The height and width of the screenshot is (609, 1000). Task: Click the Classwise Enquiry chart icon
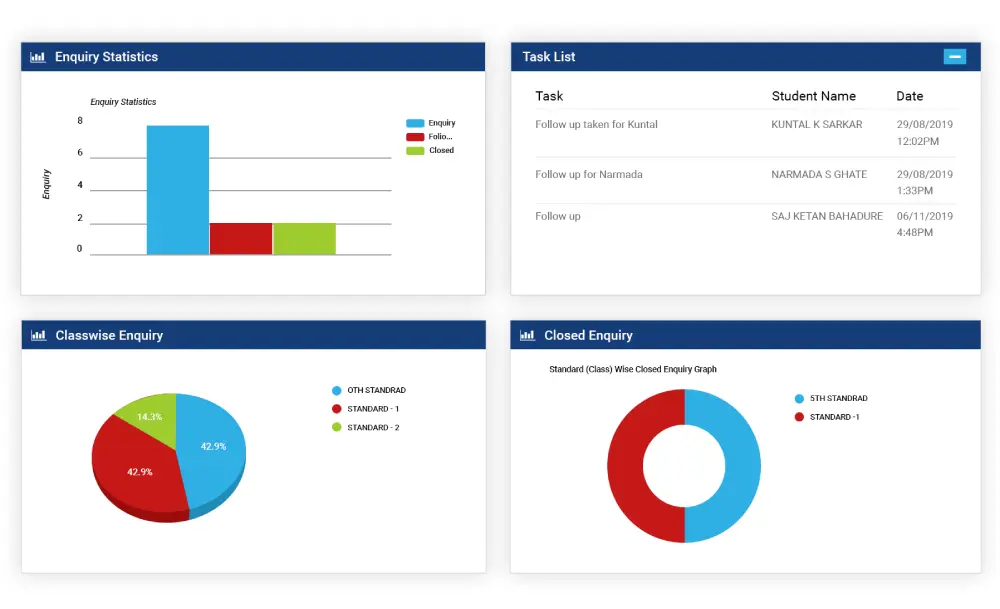point(38,336)
